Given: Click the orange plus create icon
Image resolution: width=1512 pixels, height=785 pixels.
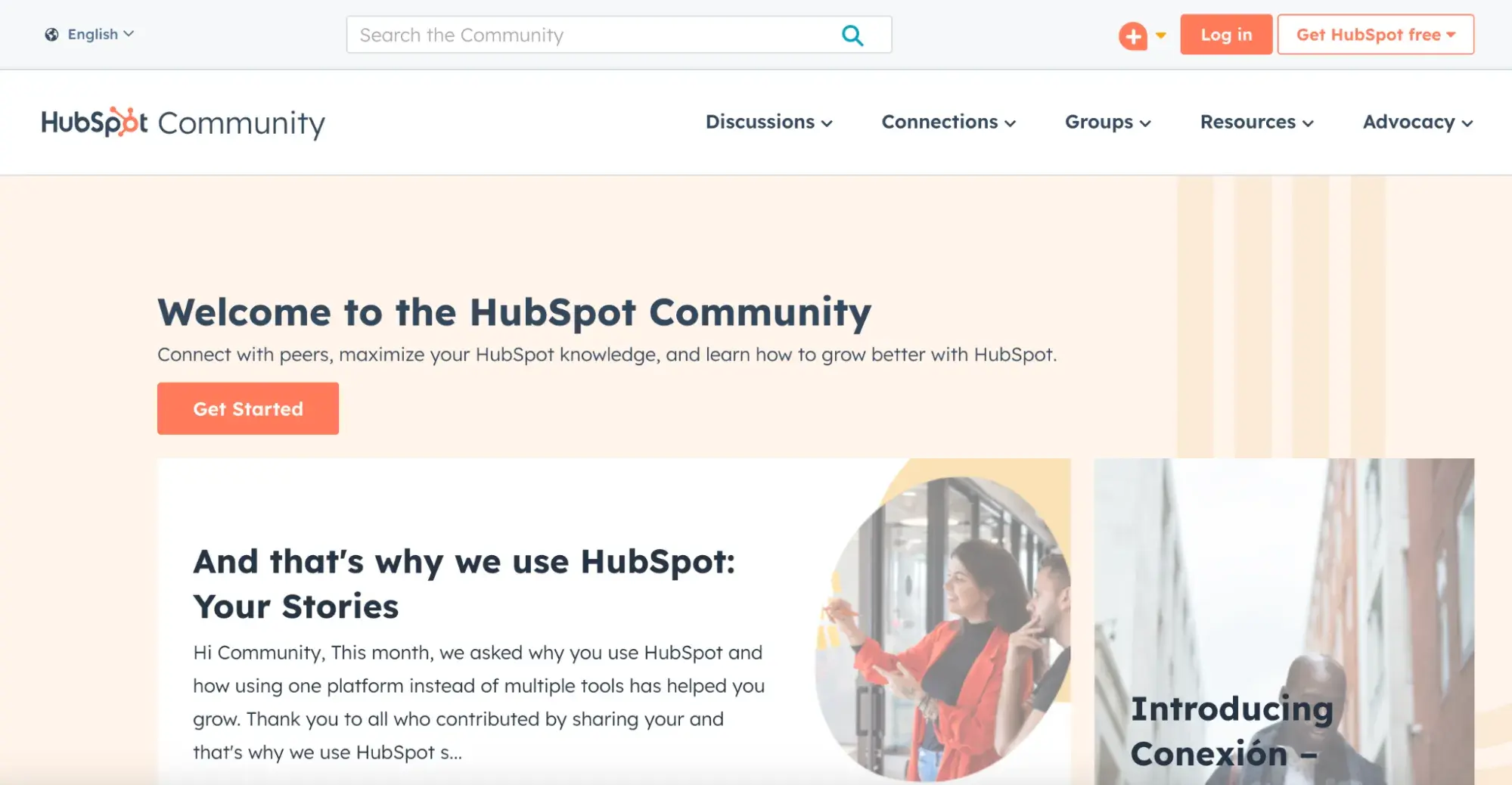Looking at the screenshot, I should (x=1132, y=36).
